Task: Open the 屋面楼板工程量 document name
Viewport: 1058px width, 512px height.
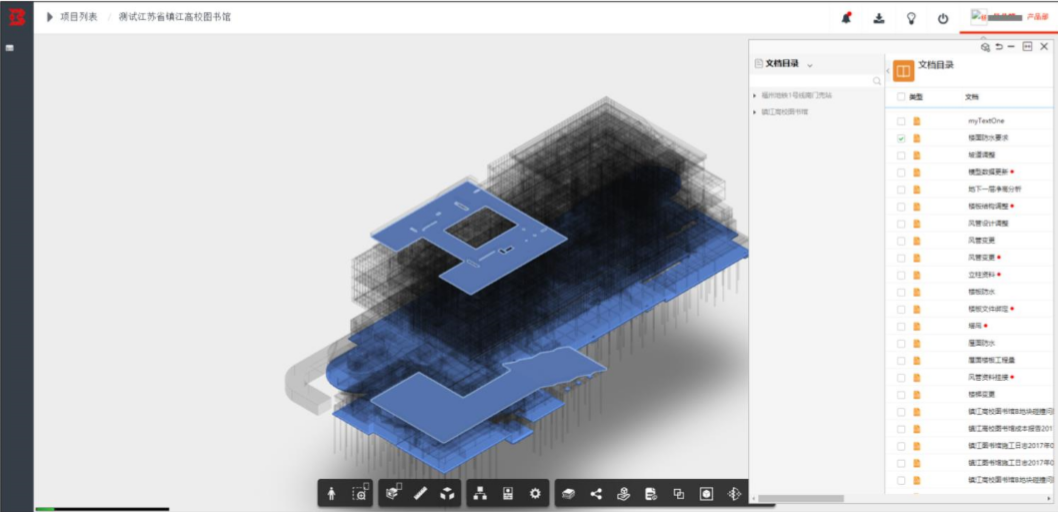Action: [992, 360]
